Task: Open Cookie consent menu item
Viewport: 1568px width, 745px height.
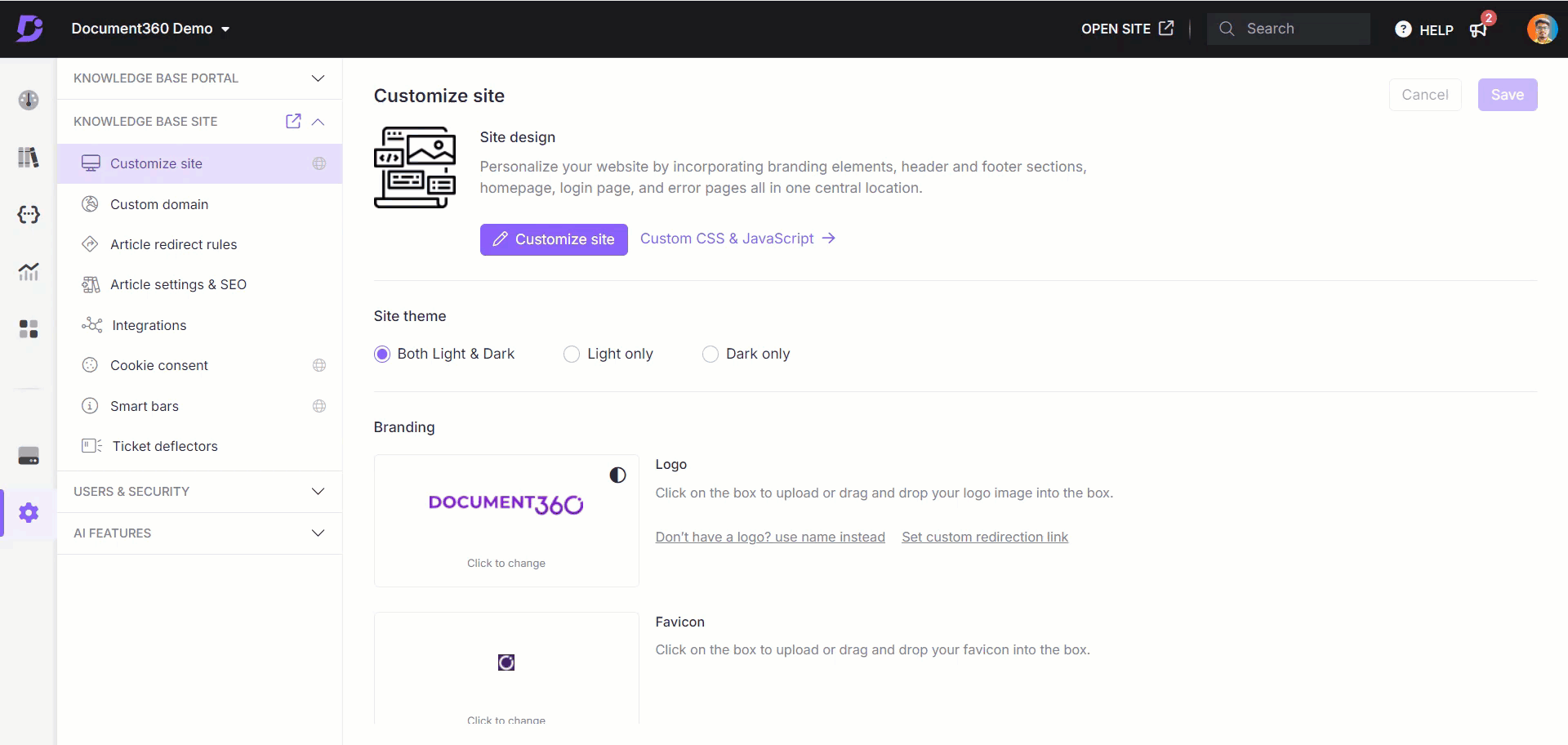Action: tap(199, 365)
